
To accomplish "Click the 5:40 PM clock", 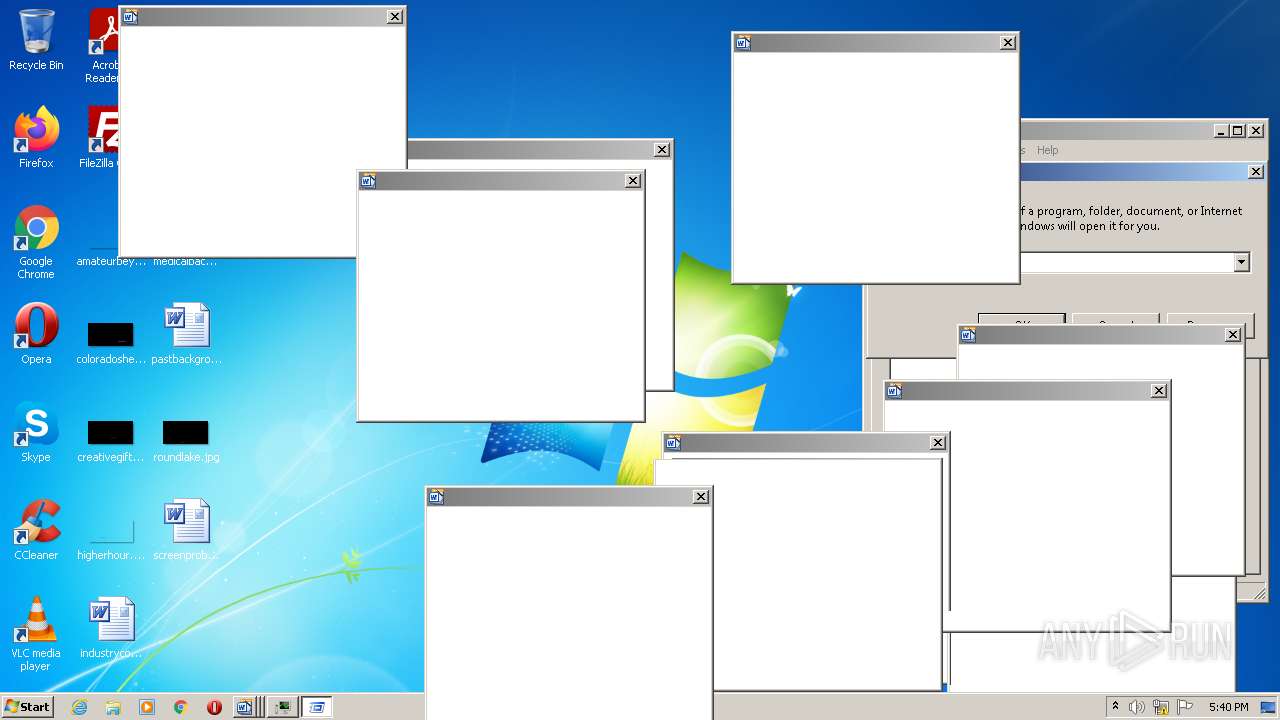I will (1228, 707).
